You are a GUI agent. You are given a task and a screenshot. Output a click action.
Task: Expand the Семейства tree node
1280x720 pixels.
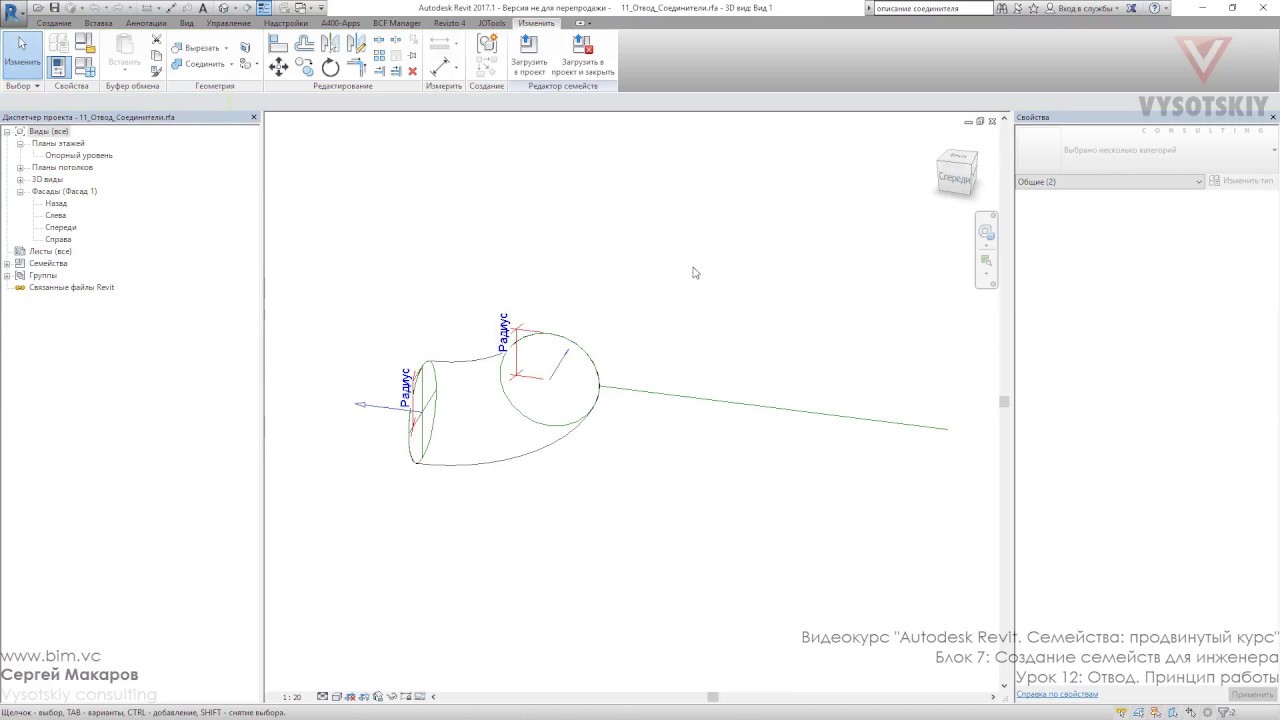(7, 264)
